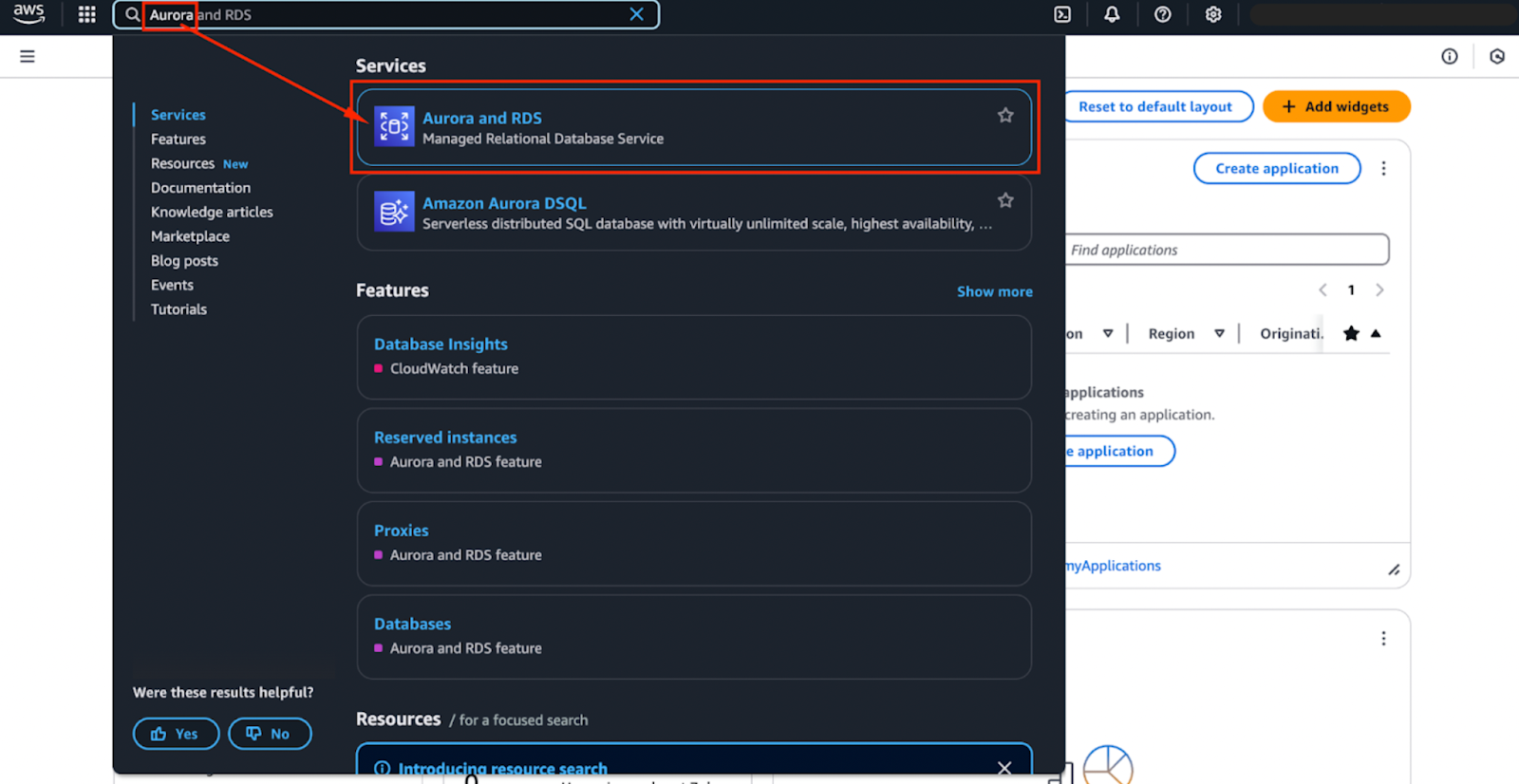The width and height of the screenshot is (1519, 784).
Task: Click the myApplications link
Action: (x=1113, y=566)
